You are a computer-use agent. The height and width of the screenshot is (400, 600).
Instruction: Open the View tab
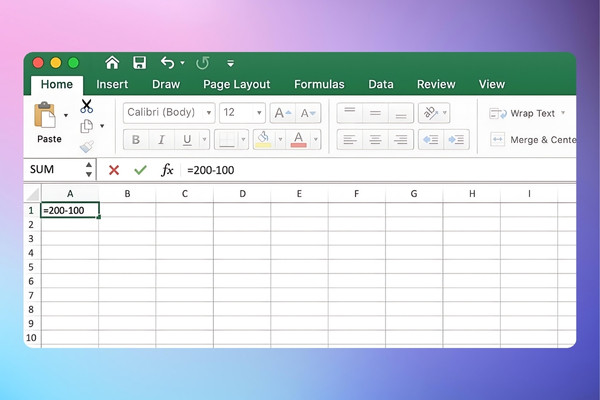click(492, 84)
